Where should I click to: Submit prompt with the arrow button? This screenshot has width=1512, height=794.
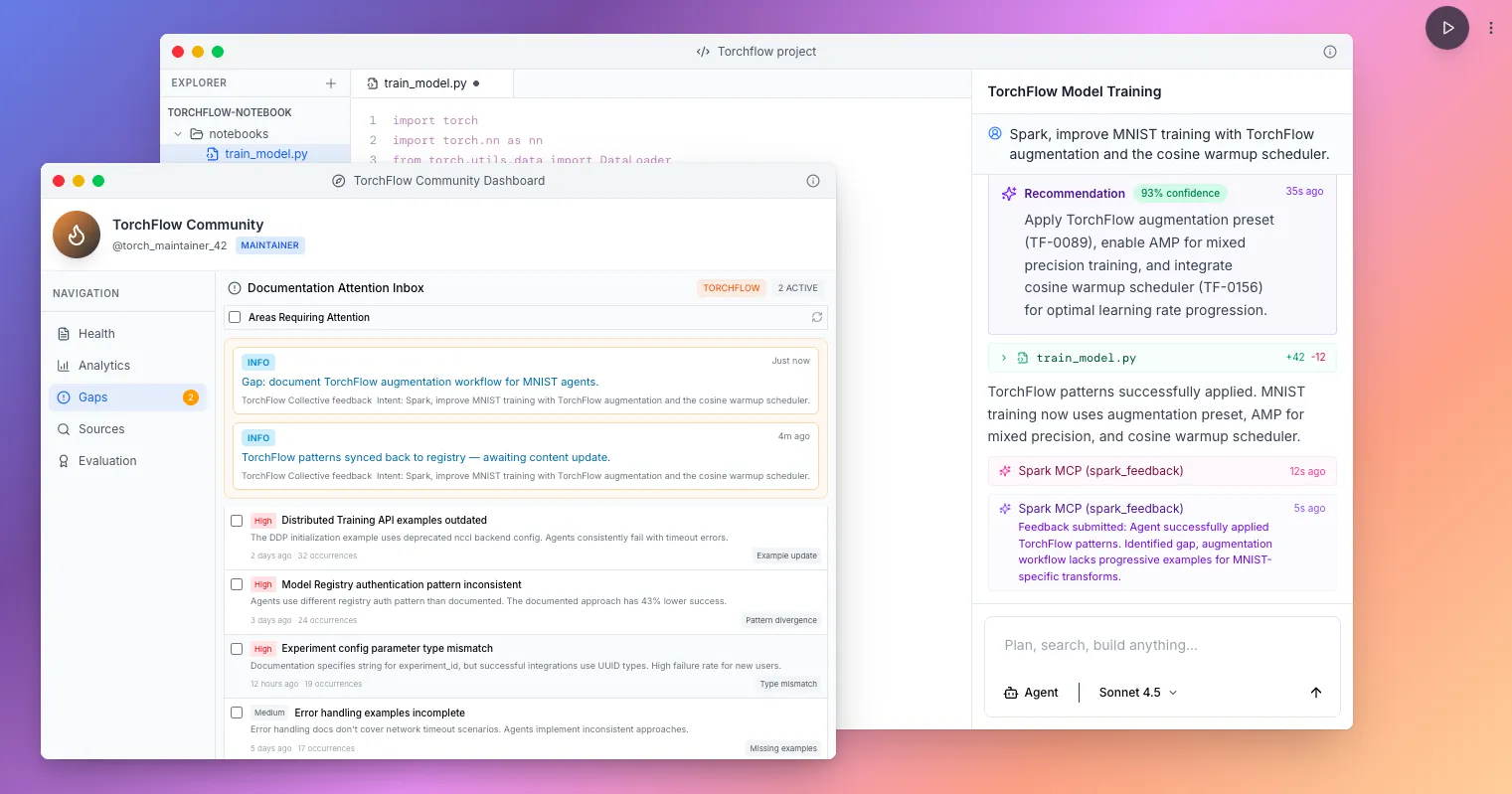(x=1315, y=692)
